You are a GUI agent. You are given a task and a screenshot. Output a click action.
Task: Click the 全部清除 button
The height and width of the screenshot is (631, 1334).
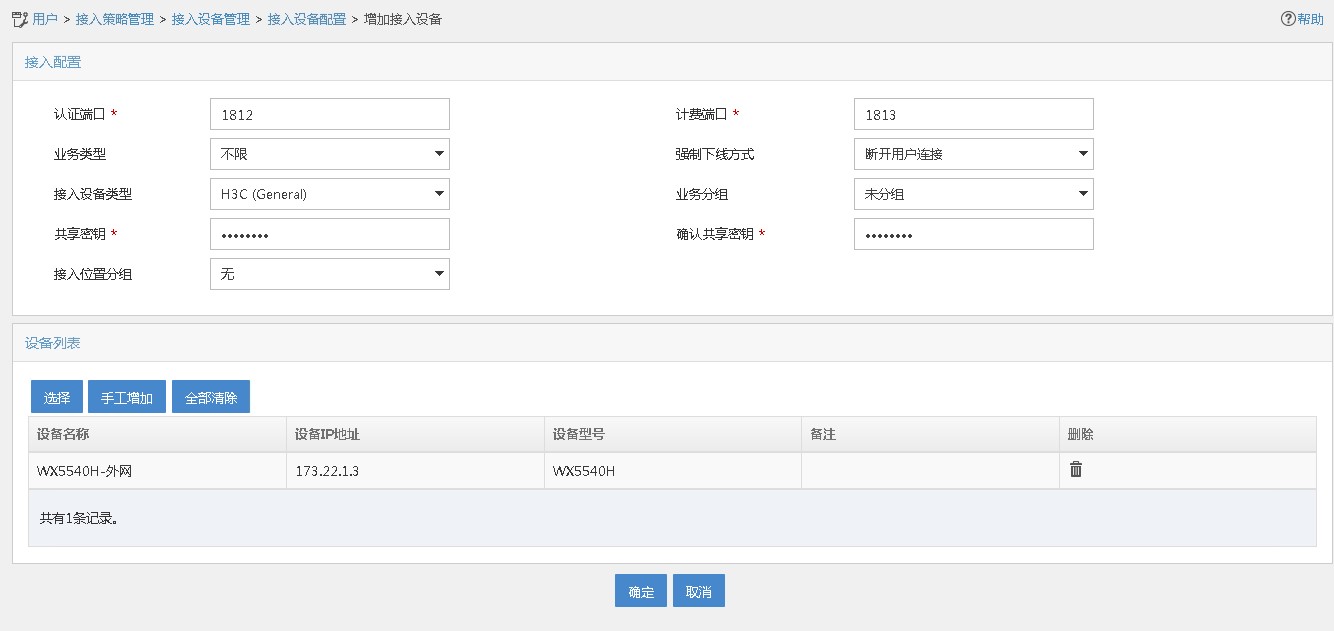coord(211,397)
